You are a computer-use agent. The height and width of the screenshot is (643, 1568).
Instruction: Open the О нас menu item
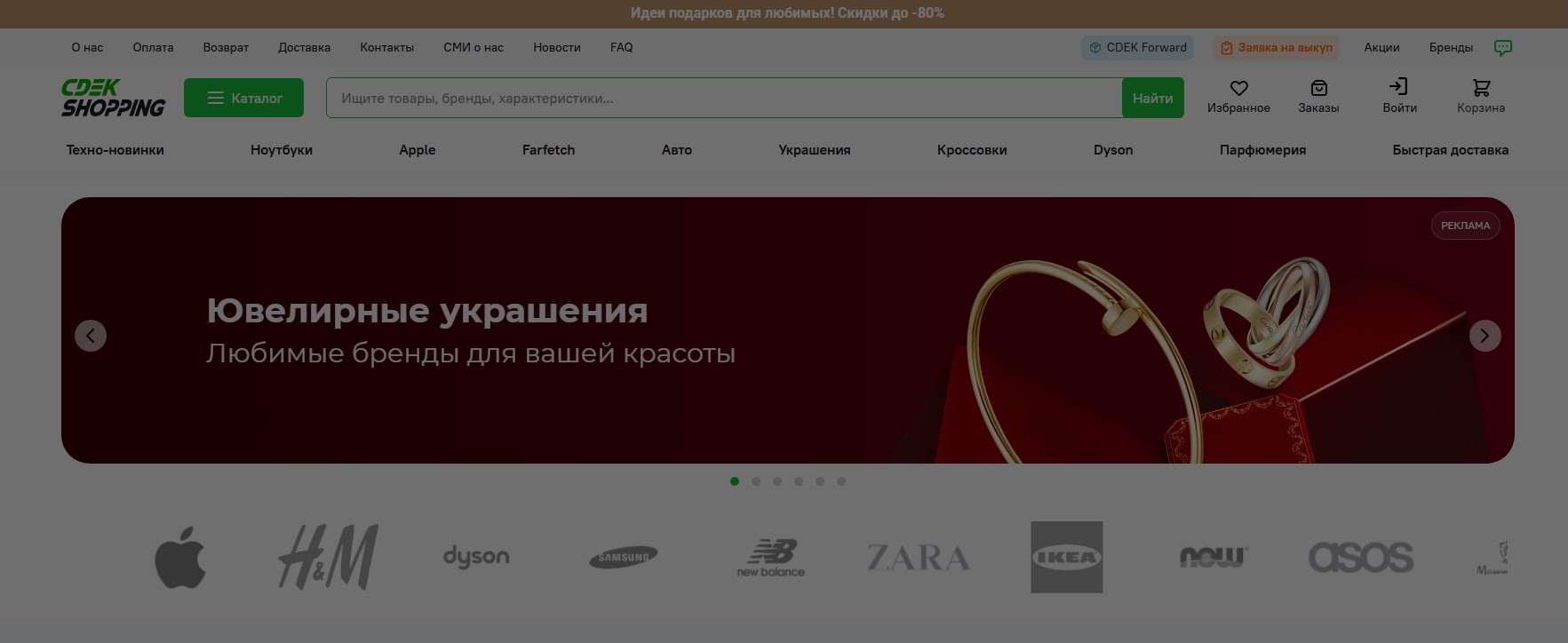87,48
